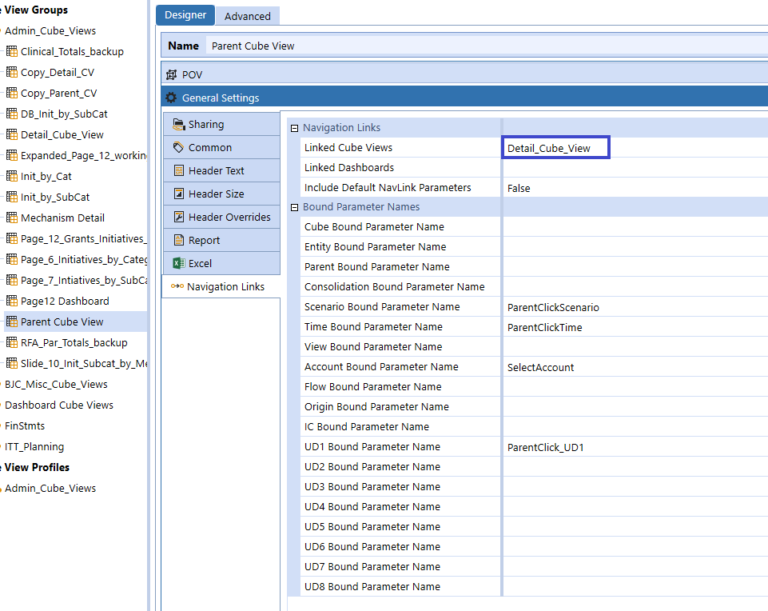Click the POV section icon
This screenshot has height=611, width=768.
(172, 75)
